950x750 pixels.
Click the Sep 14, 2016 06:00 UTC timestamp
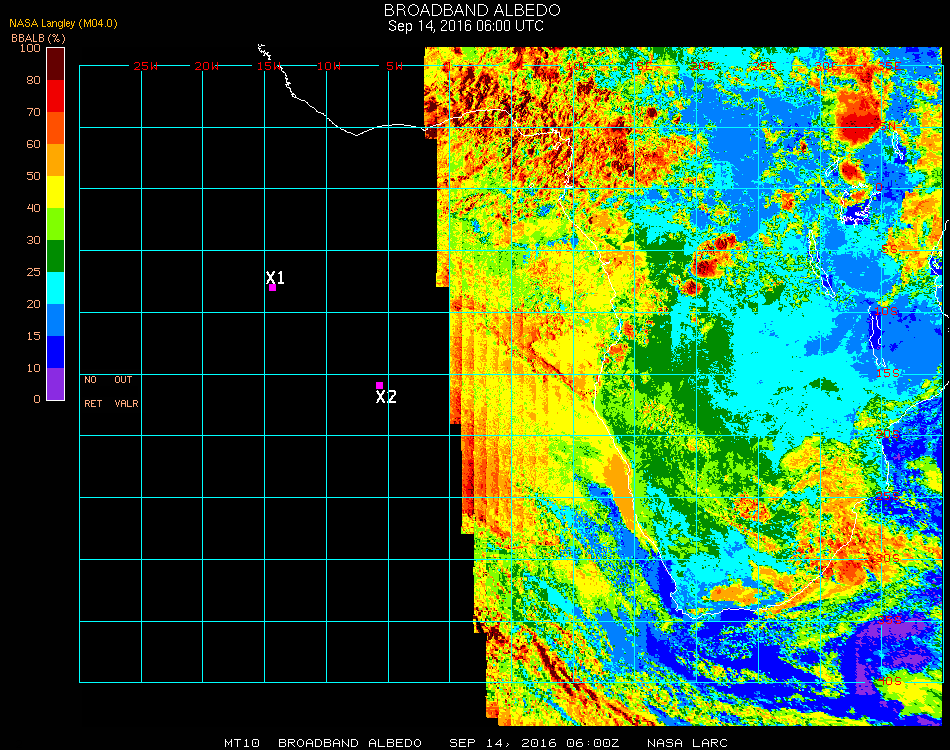pos(465,26)
